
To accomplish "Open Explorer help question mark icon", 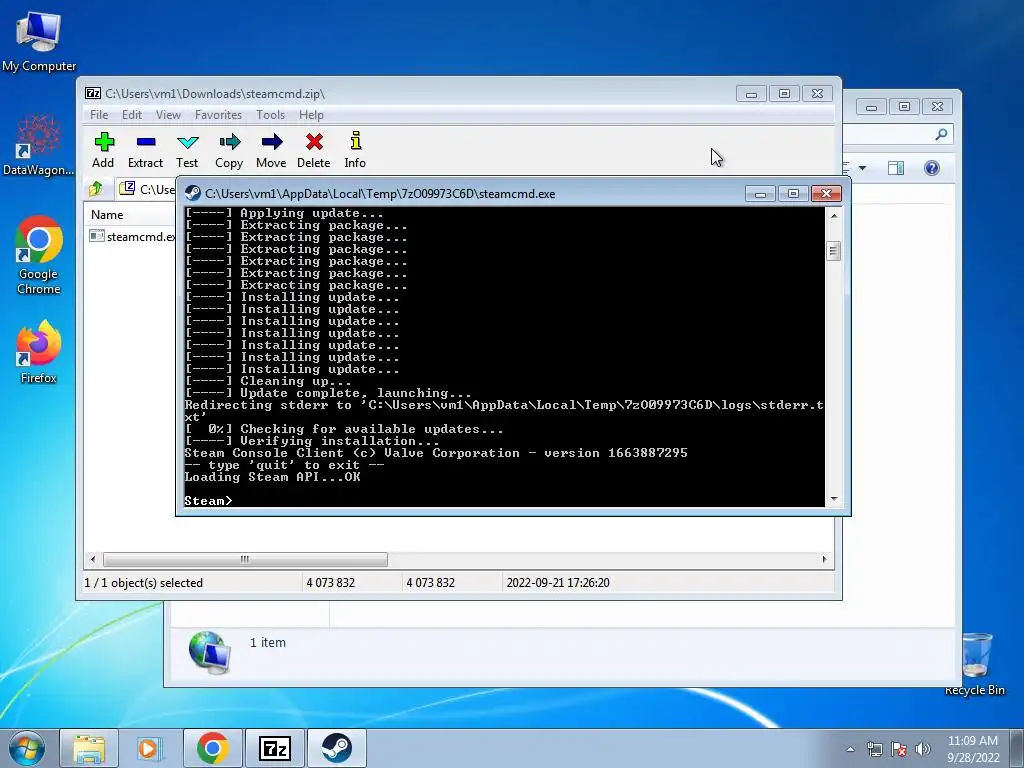I will (x=932, y=168).
